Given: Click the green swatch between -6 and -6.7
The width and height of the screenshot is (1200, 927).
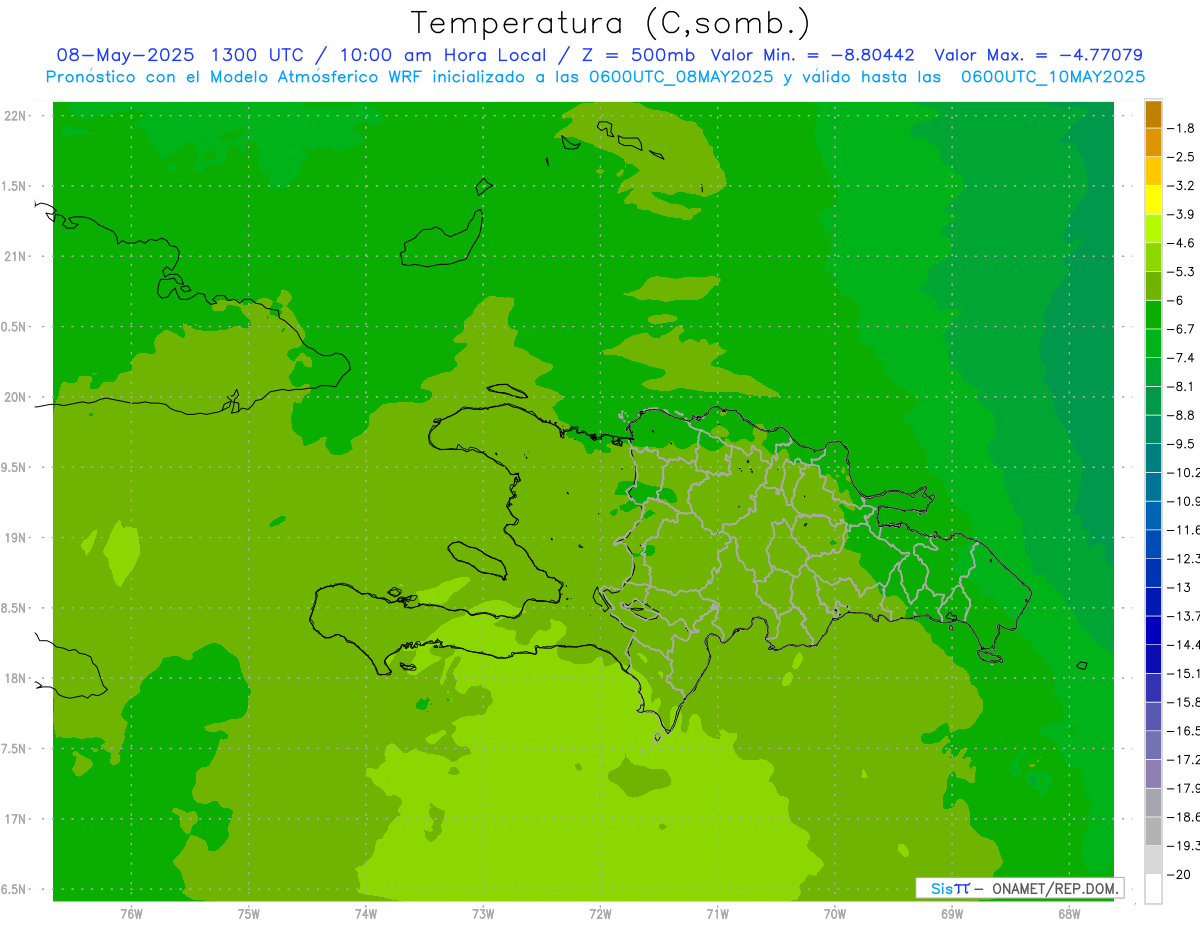Looking at the screenshot, I should pos(1153,314).
